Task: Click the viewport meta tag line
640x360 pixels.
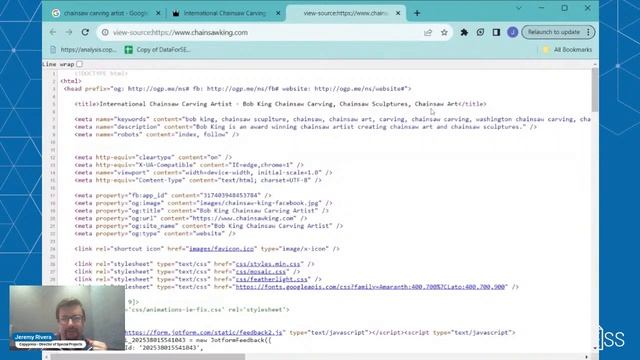Action: coord(203,173)
